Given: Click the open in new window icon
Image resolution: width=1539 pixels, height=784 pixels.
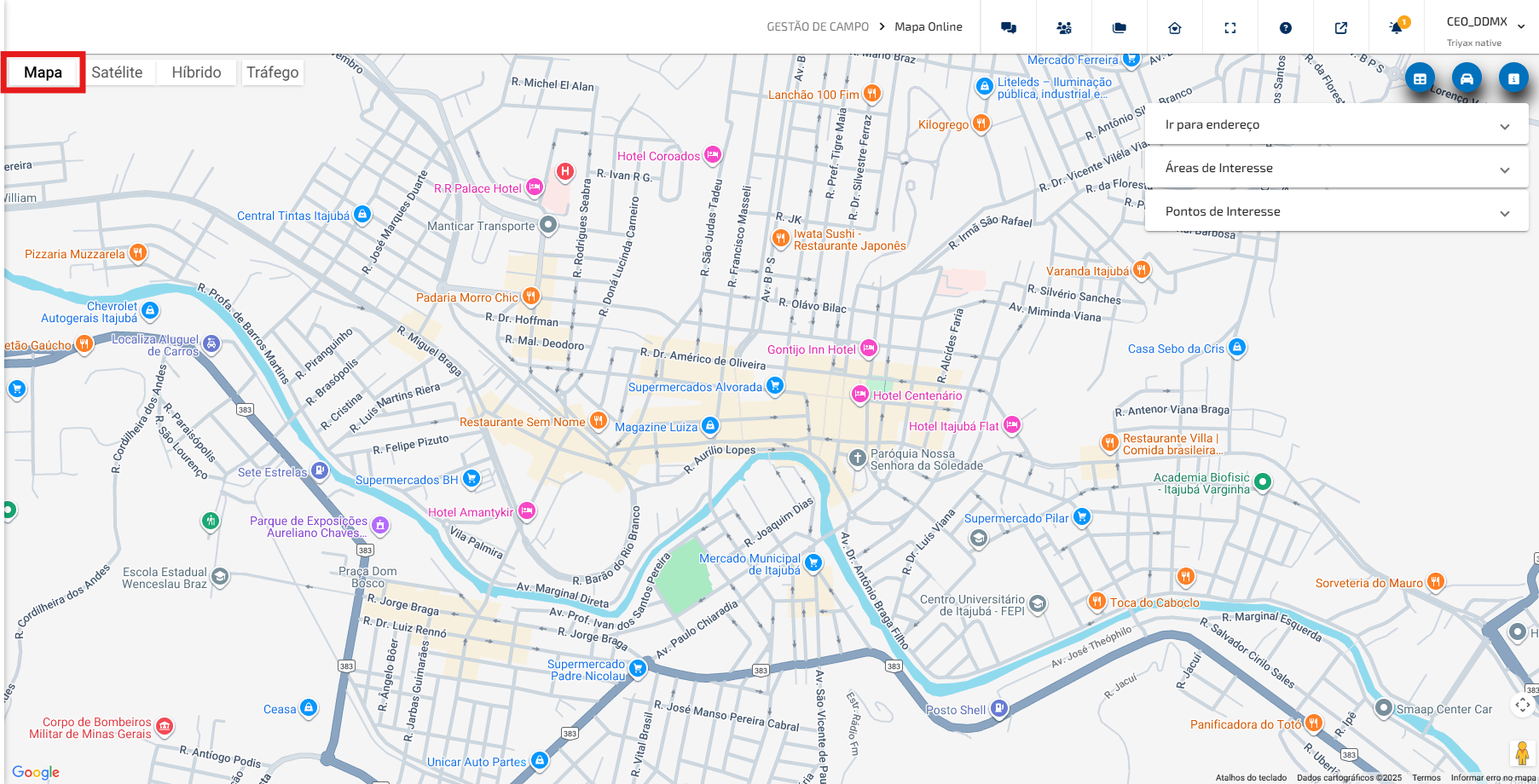Looking at the screenshot, I should (x=1341, y=27).
